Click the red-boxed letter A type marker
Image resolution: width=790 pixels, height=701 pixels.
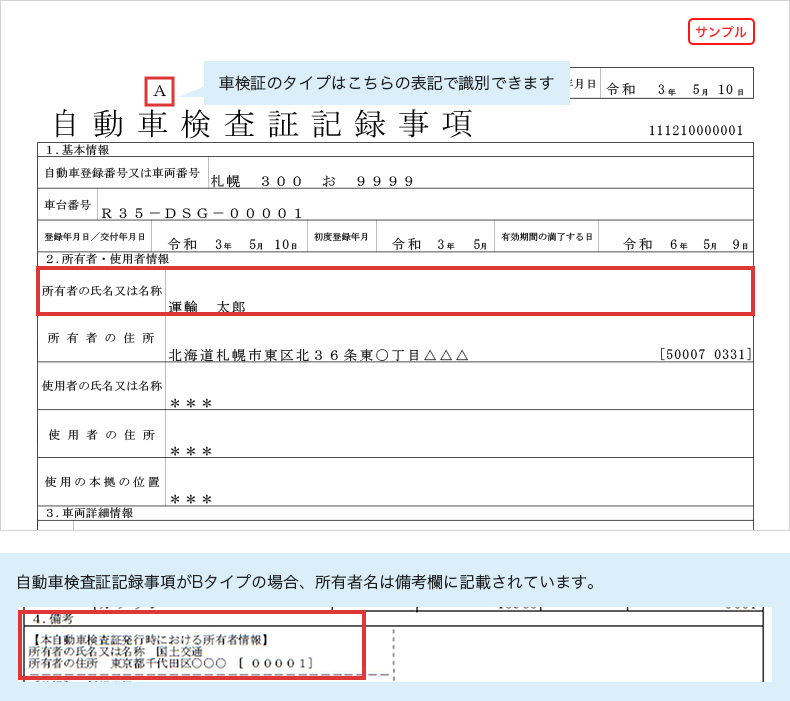(x=160, y=92)
